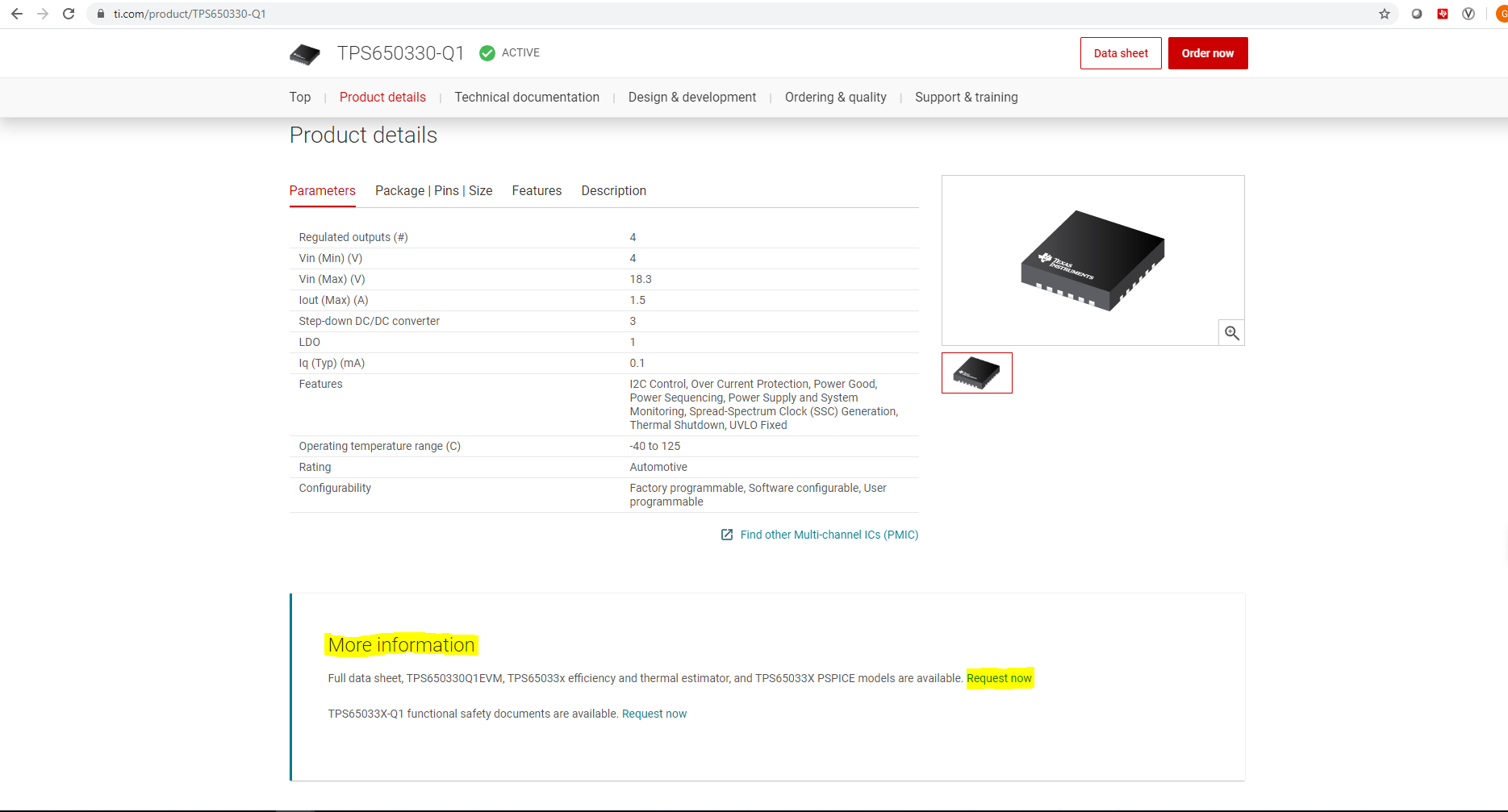The image size is (1508, 812).
Task: Click the 'LDO' parameter label
Action: 310,342
